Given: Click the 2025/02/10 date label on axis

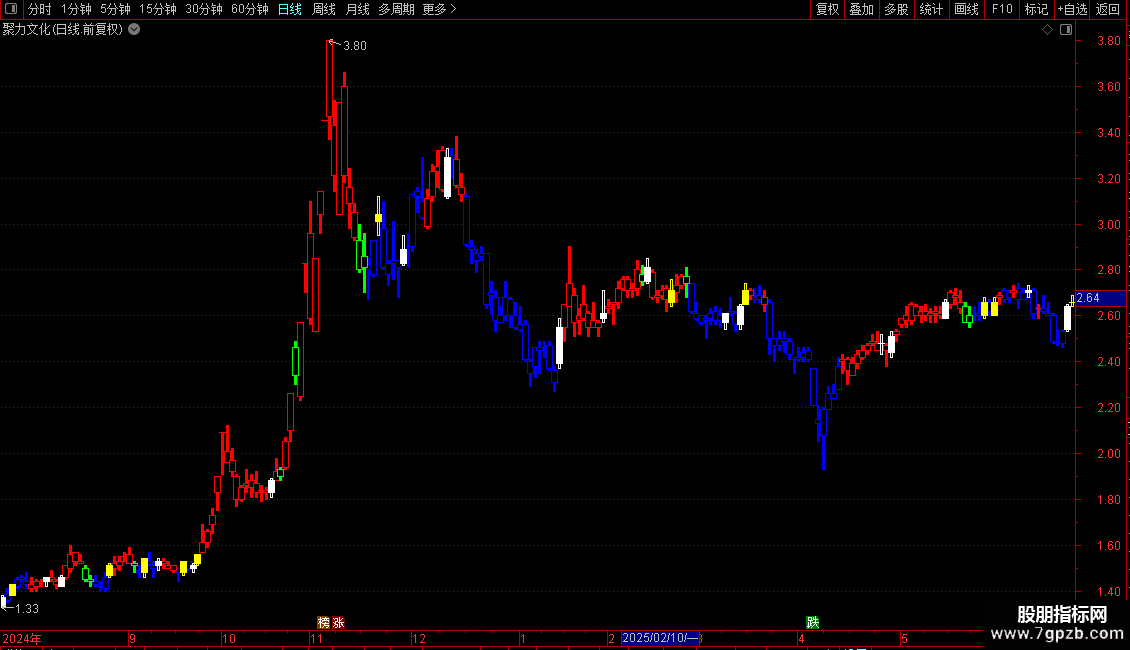Looking at the screenshot, I should point(660,638).
